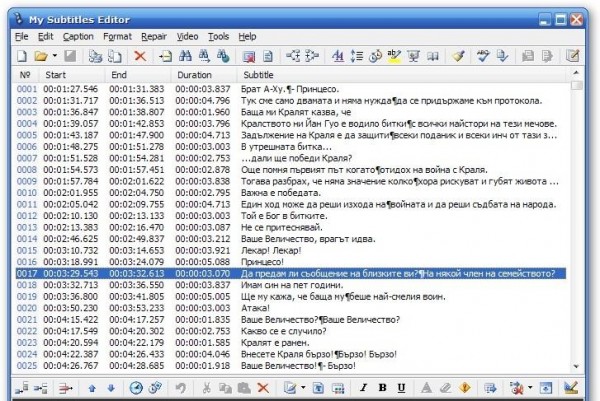This screenshot has width=600, height=401.
Task: Click the vertical scrollbar thumb
Action: point(576,85)
